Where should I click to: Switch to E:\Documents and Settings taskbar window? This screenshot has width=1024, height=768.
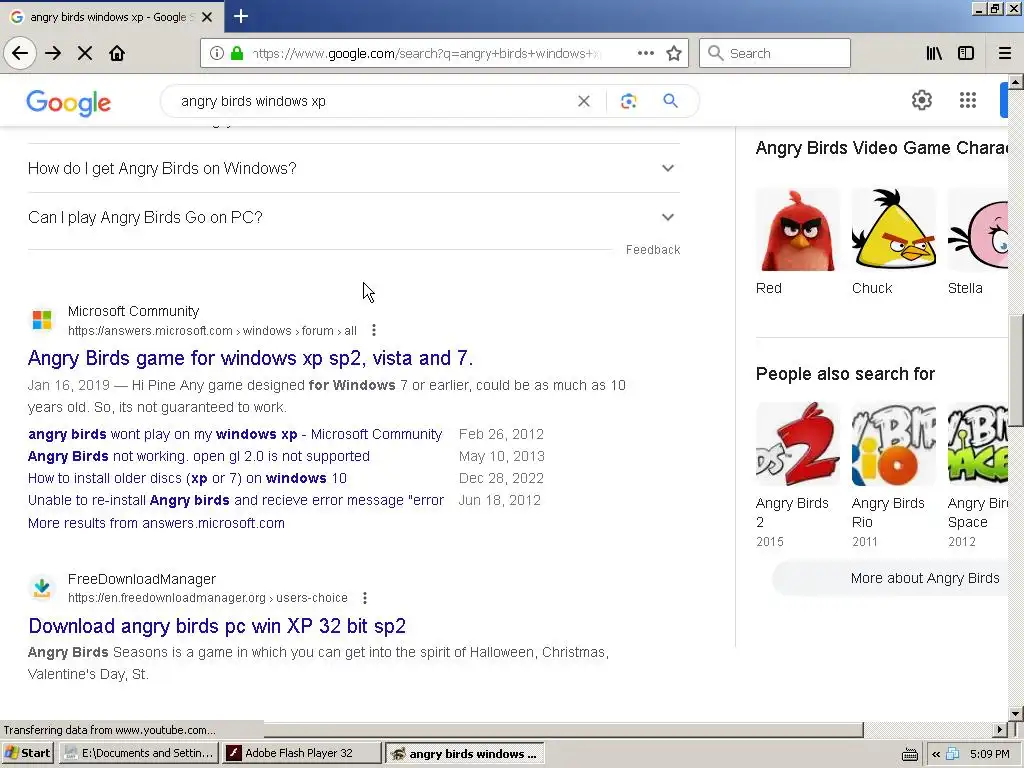click(139, 753)
